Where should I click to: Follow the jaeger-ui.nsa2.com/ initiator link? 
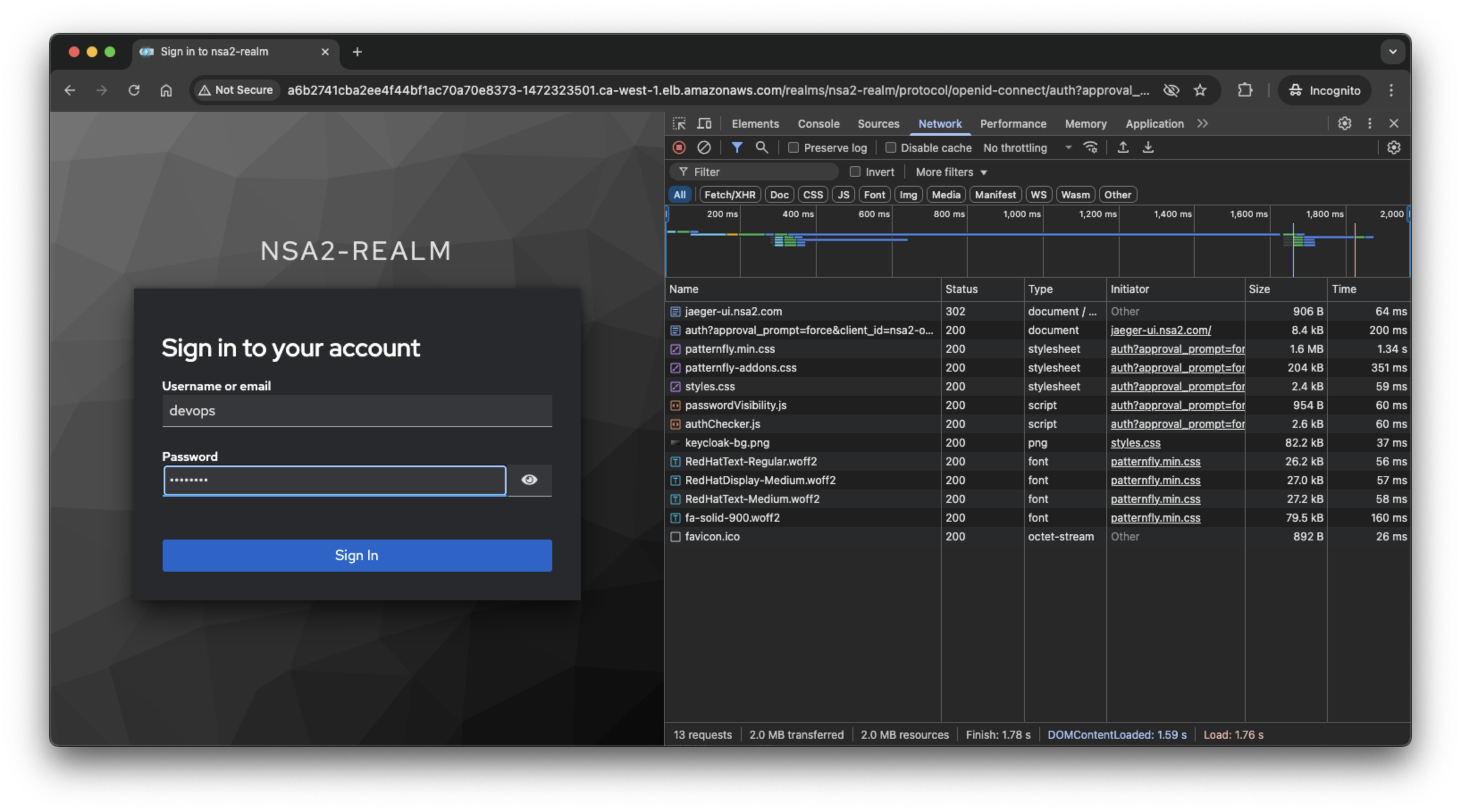tap(1160, 330)
